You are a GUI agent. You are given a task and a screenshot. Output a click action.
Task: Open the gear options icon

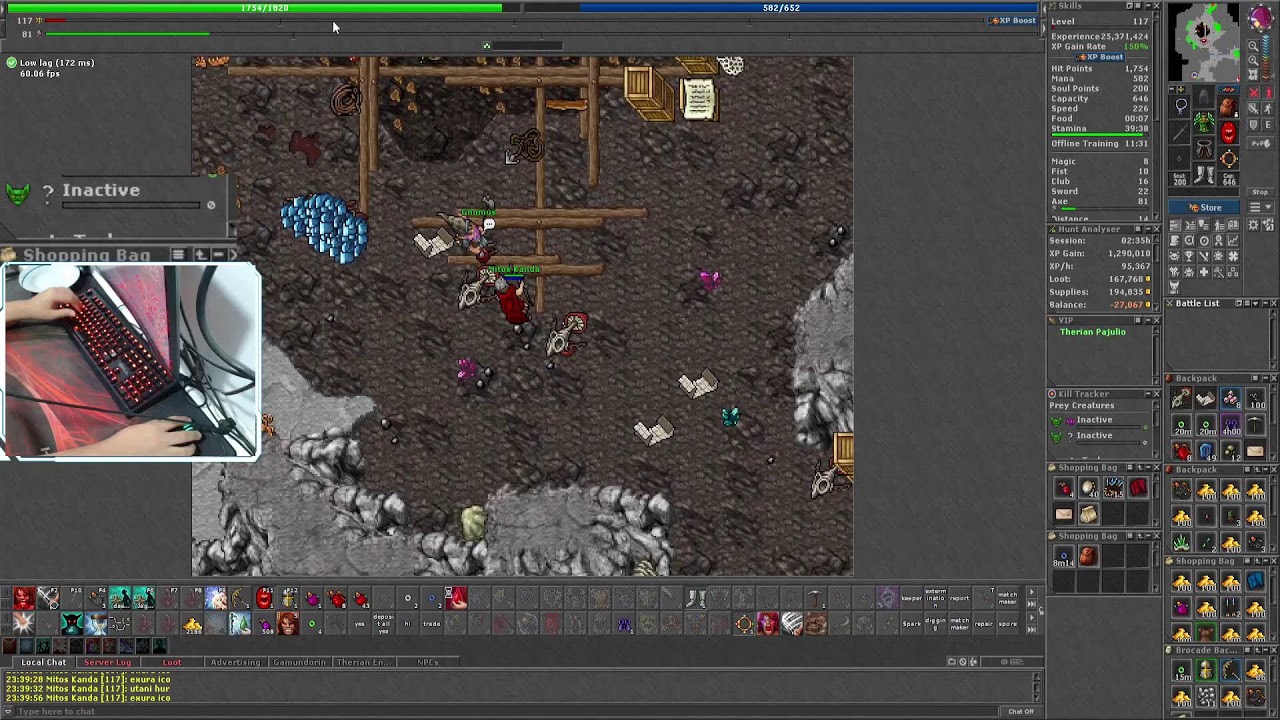pos(1253,225)
